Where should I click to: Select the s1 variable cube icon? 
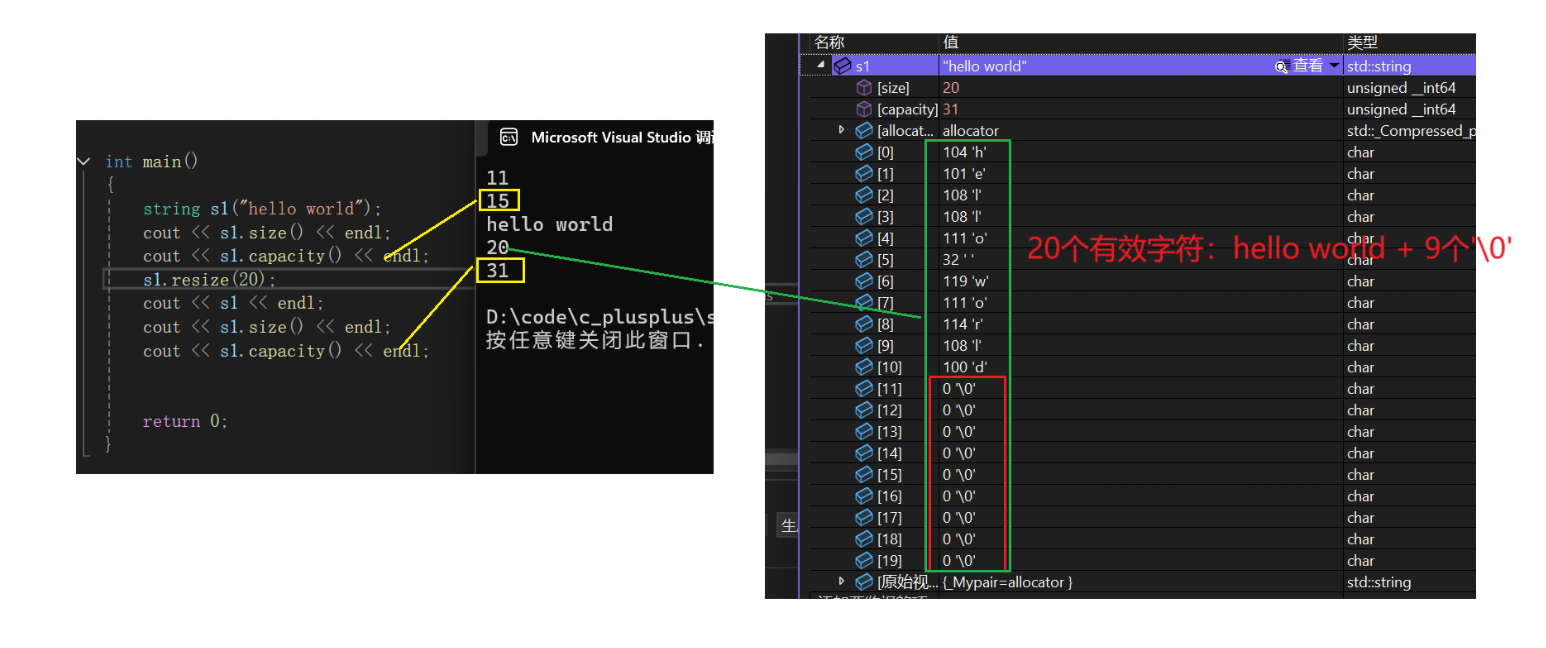coord(843,65)
